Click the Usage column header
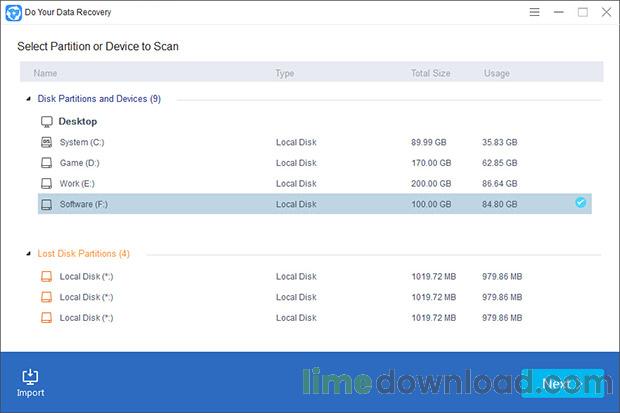 tap(497, 73)
